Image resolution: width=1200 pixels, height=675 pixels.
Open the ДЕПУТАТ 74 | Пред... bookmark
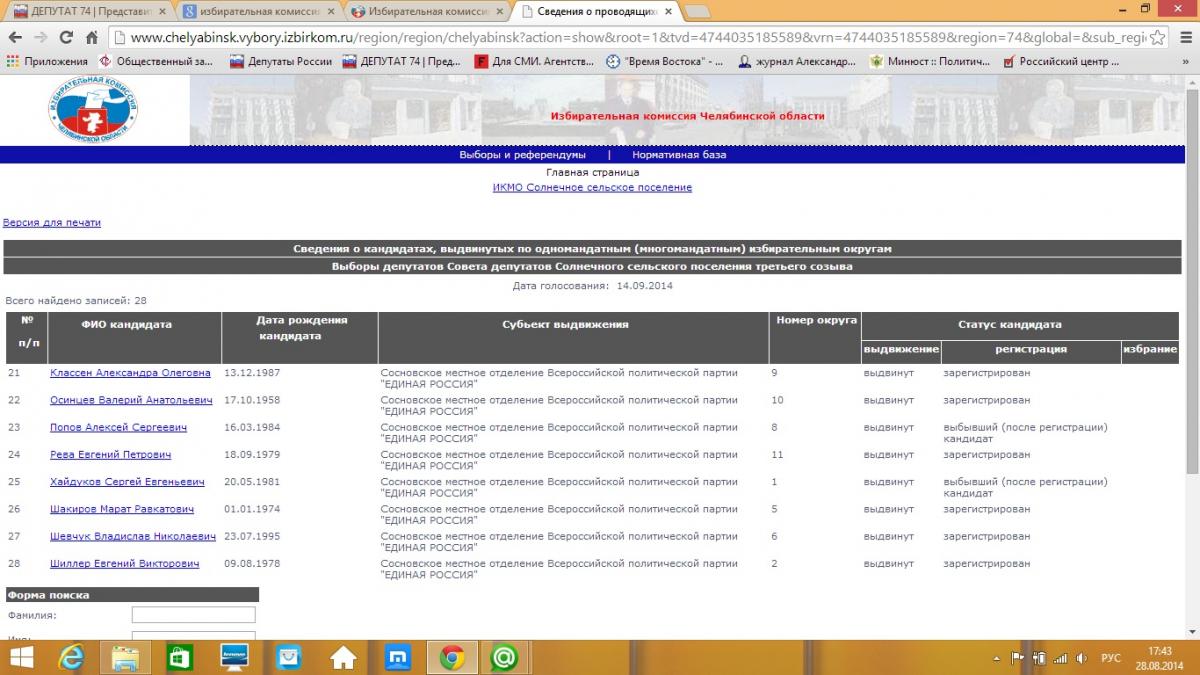pos(402,61)
